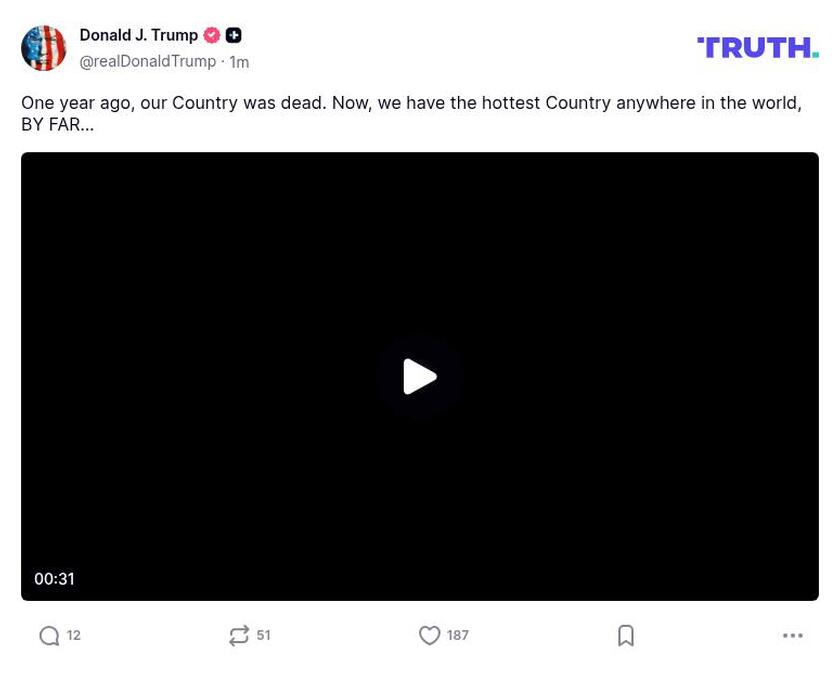Like the post with the heart icon
Viewport: 840px width, 674px height.
[x=430, y=635]
